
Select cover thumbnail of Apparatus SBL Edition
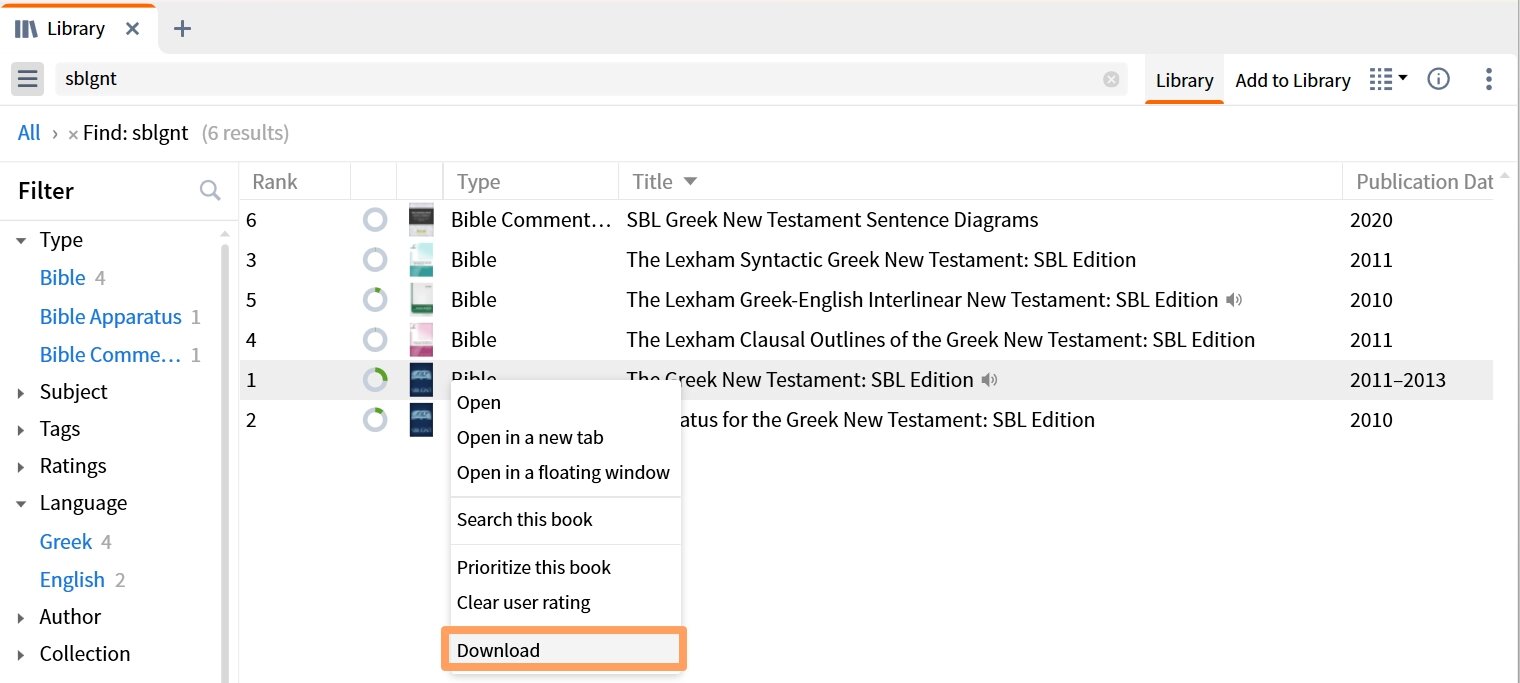(x=421, y=420)
